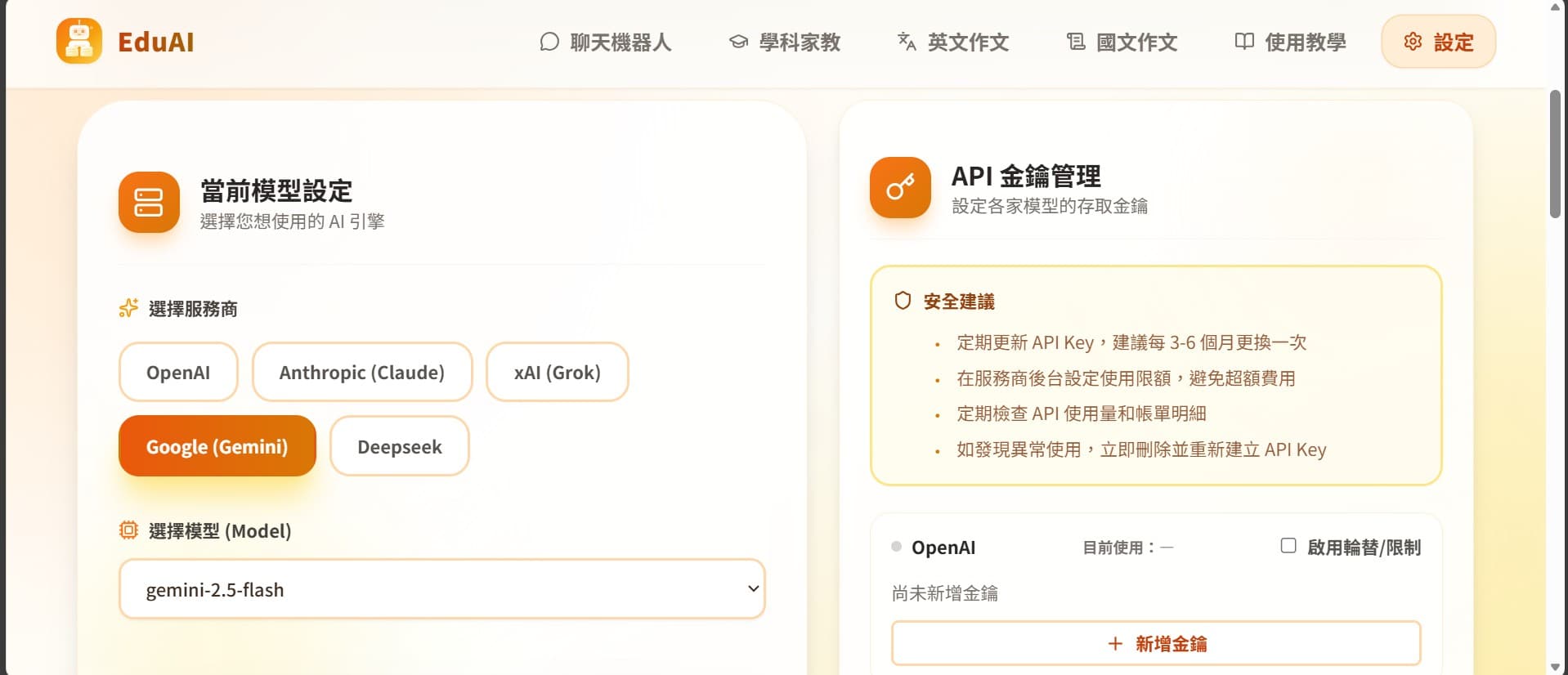Click the vertical page scrollbar thumb
This screenshot has height=675, width=1568.
tap(1555, 154)
